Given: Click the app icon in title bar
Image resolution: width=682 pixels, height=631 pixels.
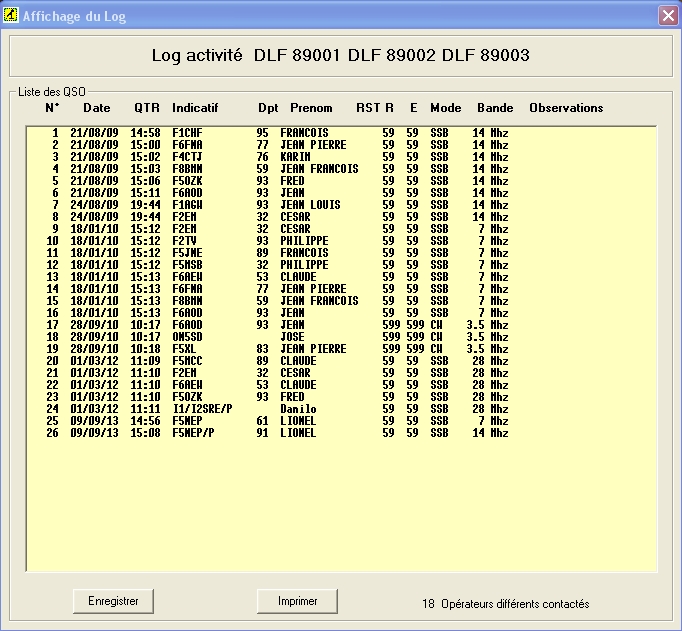Looking at the screenshot, I should click(10, 15).
